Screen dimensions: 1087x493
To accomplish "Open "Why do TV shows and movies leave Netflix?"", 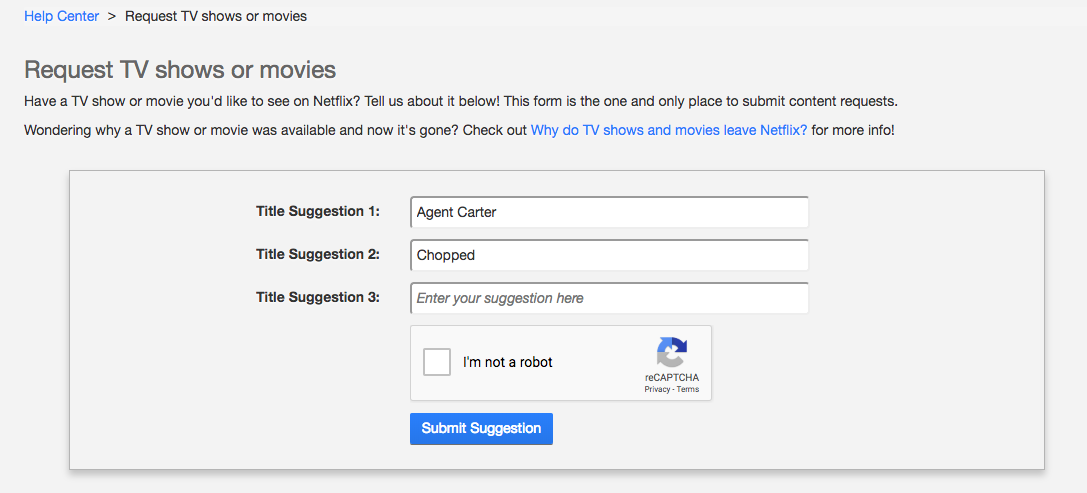I will 668,131.
